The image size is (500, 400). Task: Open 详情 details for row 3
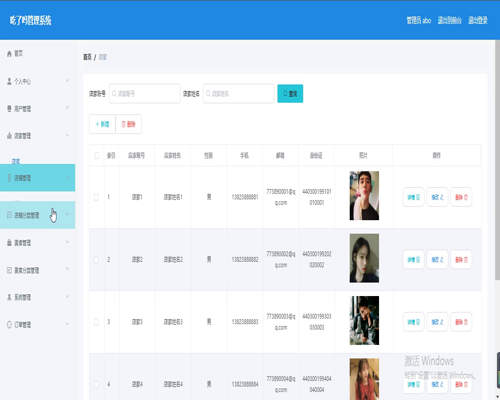[x=413, y=322]
